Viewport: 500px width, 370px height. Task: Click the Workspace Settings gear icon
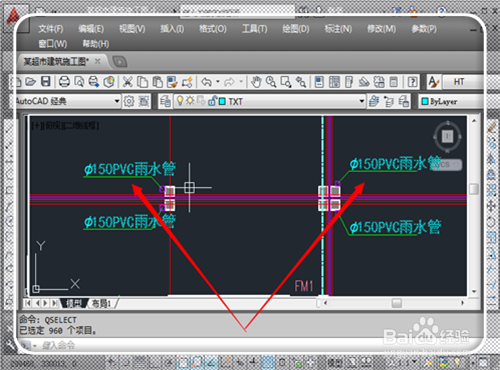coord(129,101)
